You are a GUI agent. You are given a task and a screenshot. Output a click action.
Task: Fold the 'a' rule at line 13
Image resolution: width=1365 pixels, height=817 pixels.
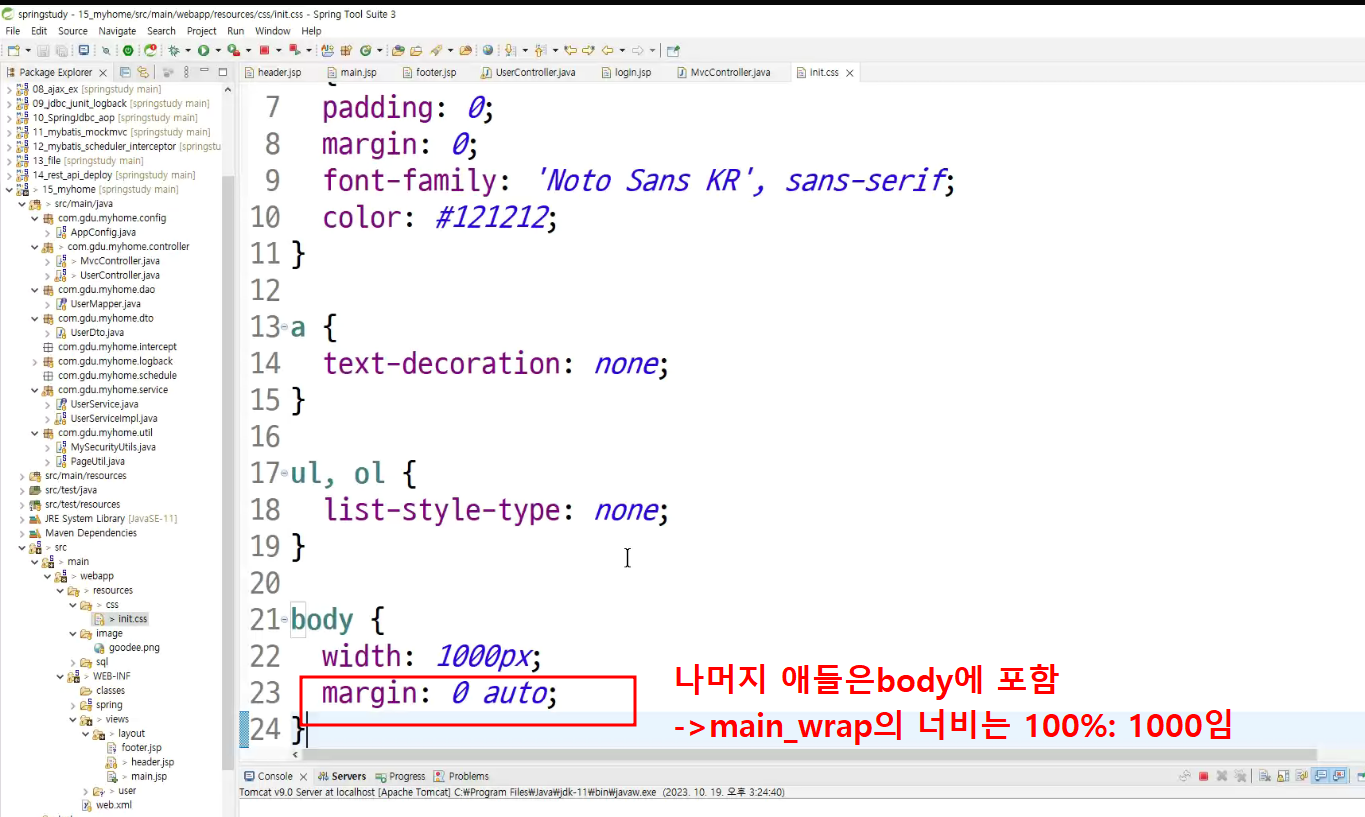click(285, 328)
